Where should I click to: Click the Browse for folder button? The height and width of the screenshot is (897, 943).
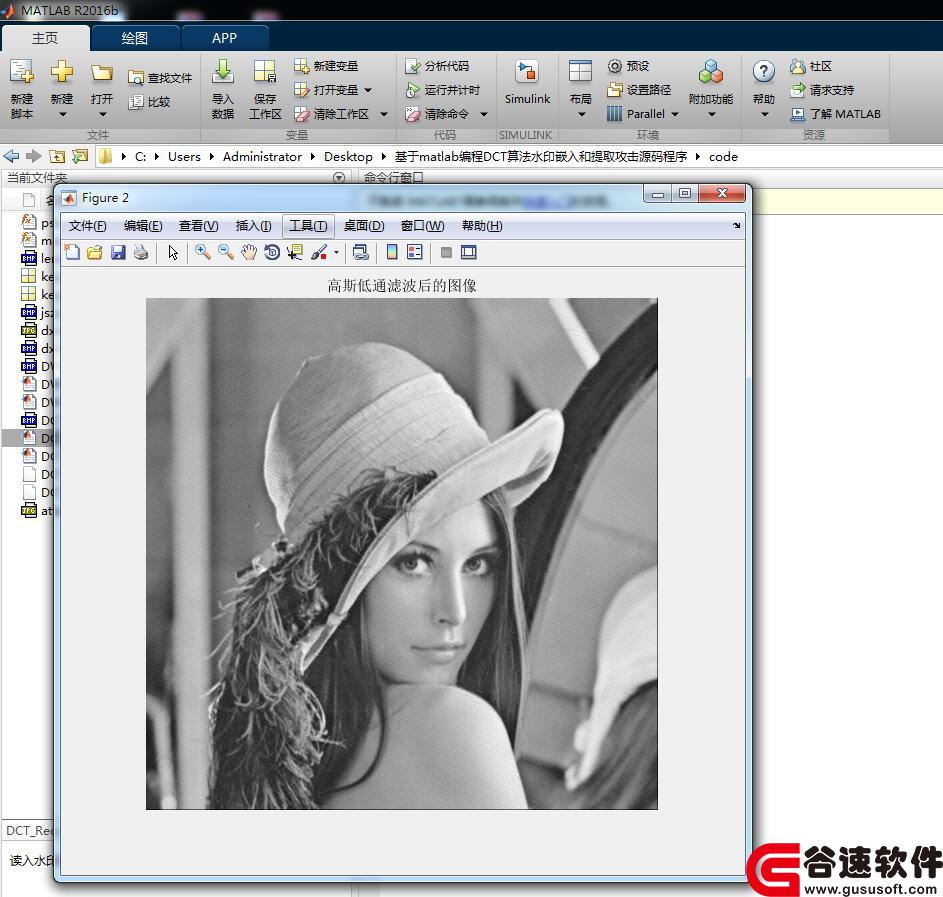(x=79, y=156)
